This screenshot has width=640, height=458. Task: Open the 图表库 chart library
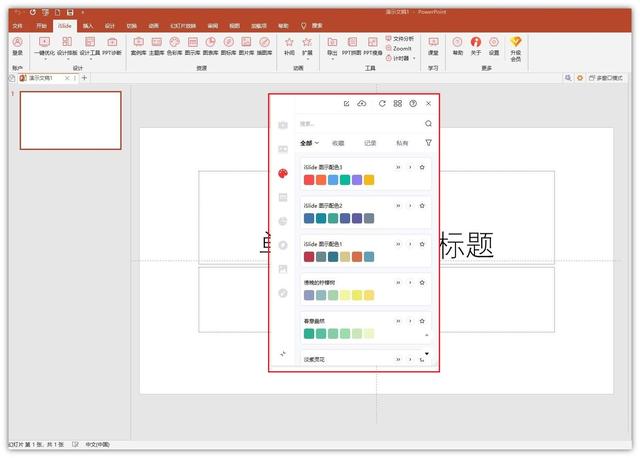210,46
